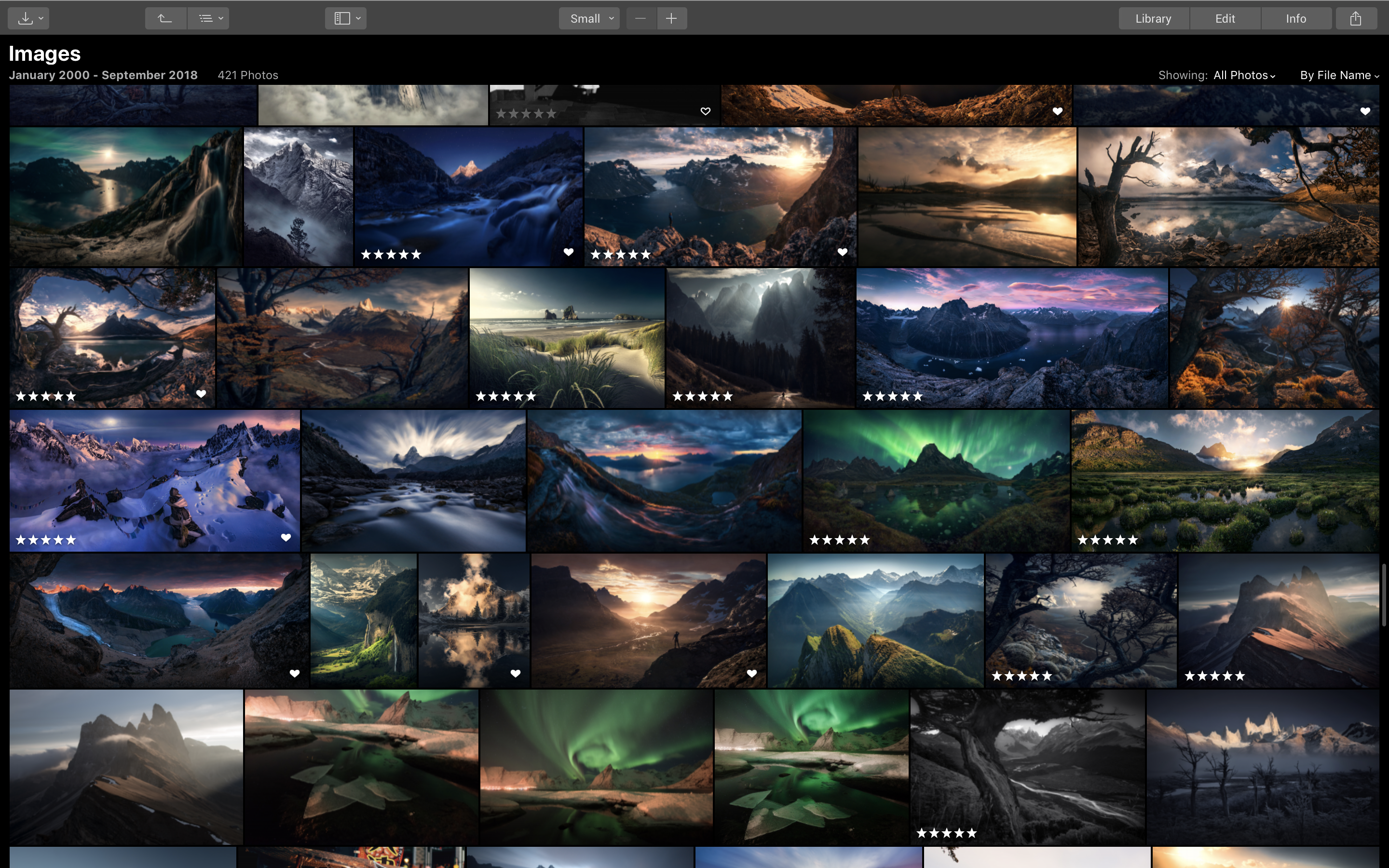This screenshot has width=1389, height=868.
Task: Decrease thumbnail size with minus button
Action: [x=640, y=18]
